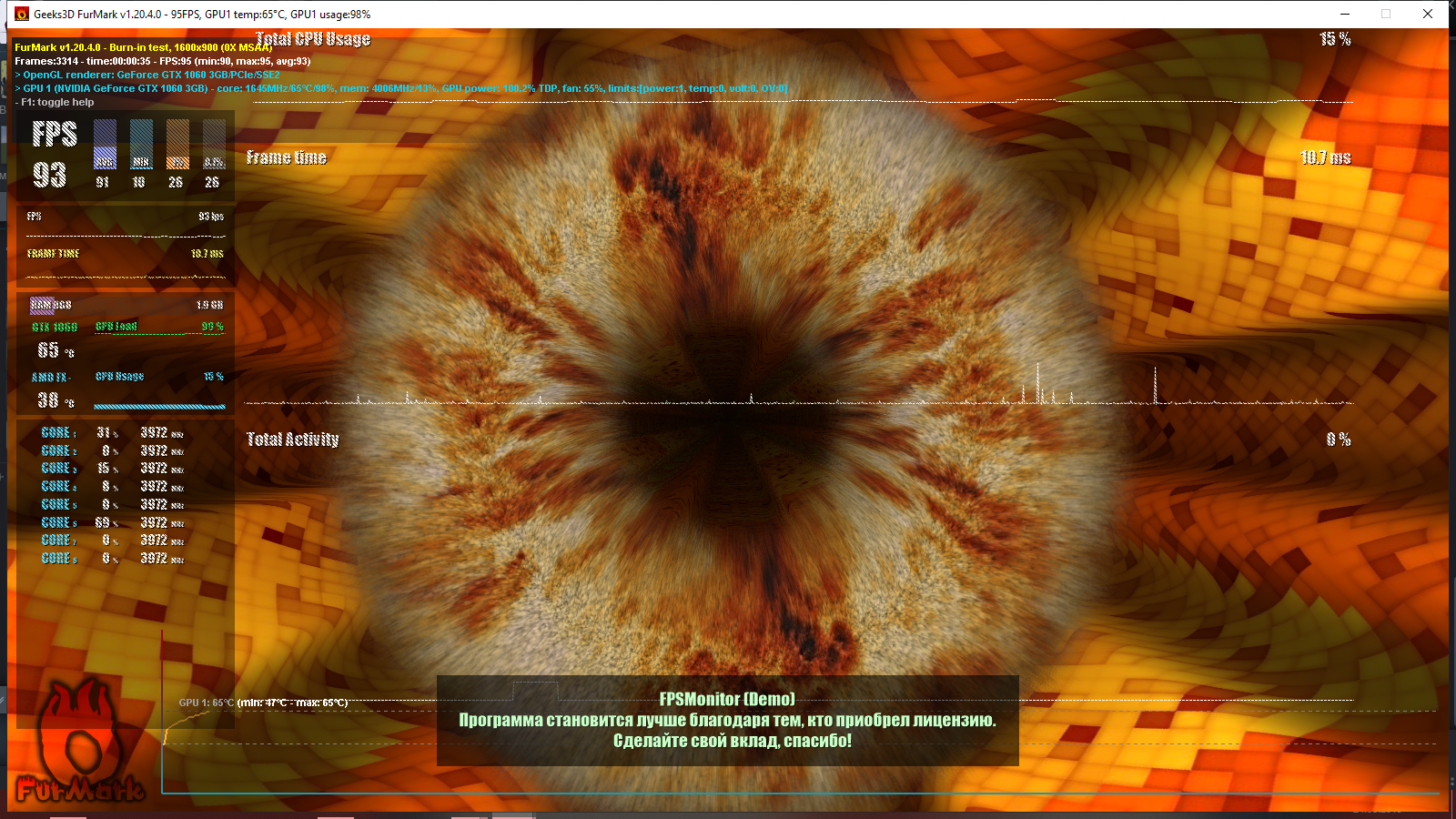
Task: Click the GPU load value '99 %'
Action: pos(213,326)
